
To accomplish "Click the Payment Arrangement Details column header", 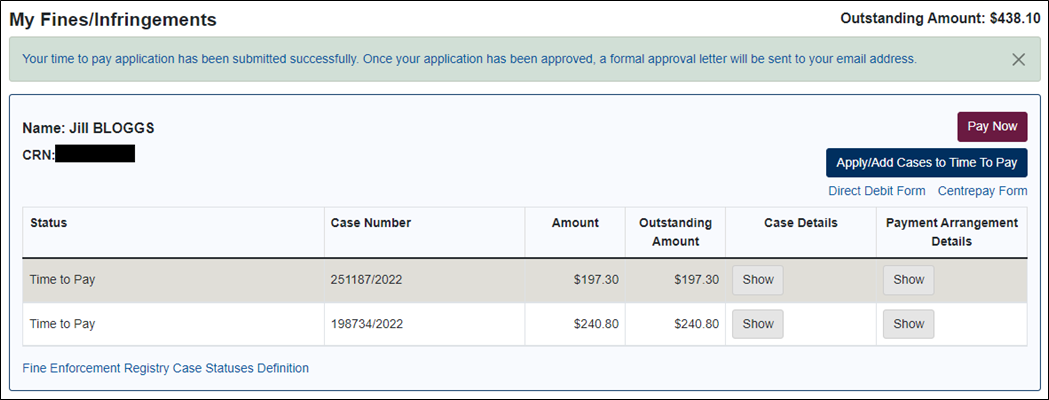I will pyautogui.click(x=951, y=232).
